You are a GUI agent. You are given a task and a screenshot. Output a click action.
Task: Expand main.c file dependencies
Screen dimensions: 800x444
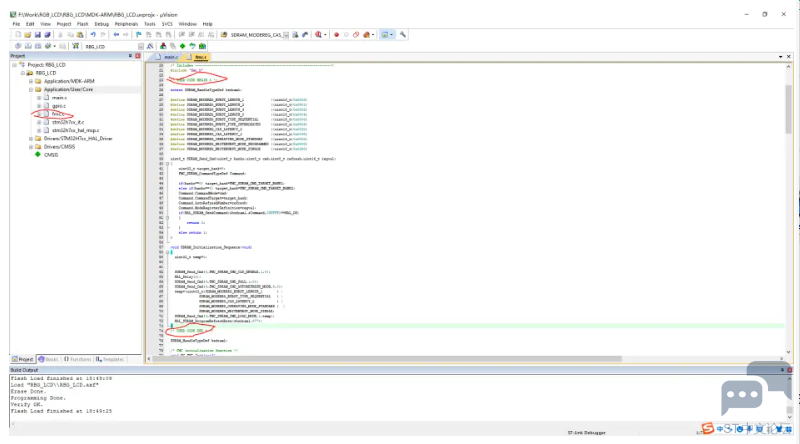tap(39, 97)
